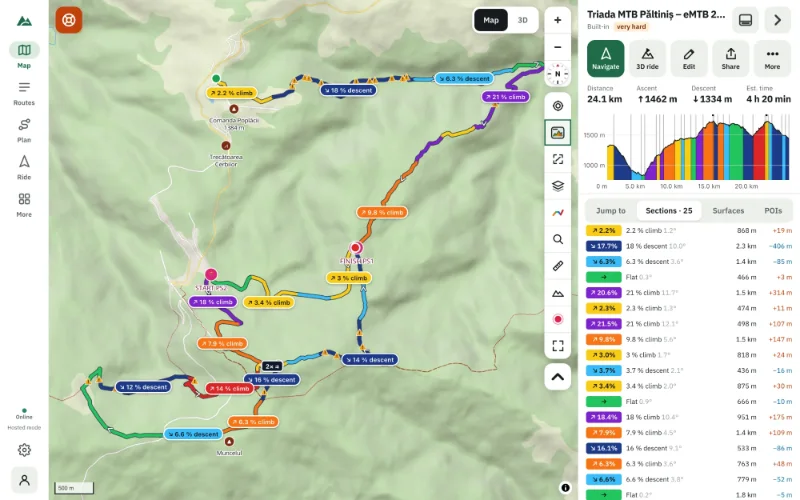Click the fit-route-to-screen icon
The image size is (800, 500).
click(558, 159)
